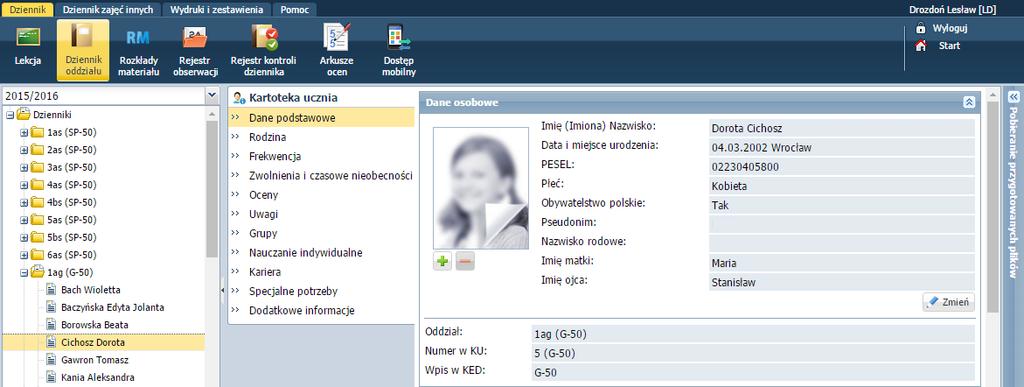Expand the 4as (SP-50) node
Image resolution: width=1024 pixels, height=387 pixels.
tap(24, 185)
